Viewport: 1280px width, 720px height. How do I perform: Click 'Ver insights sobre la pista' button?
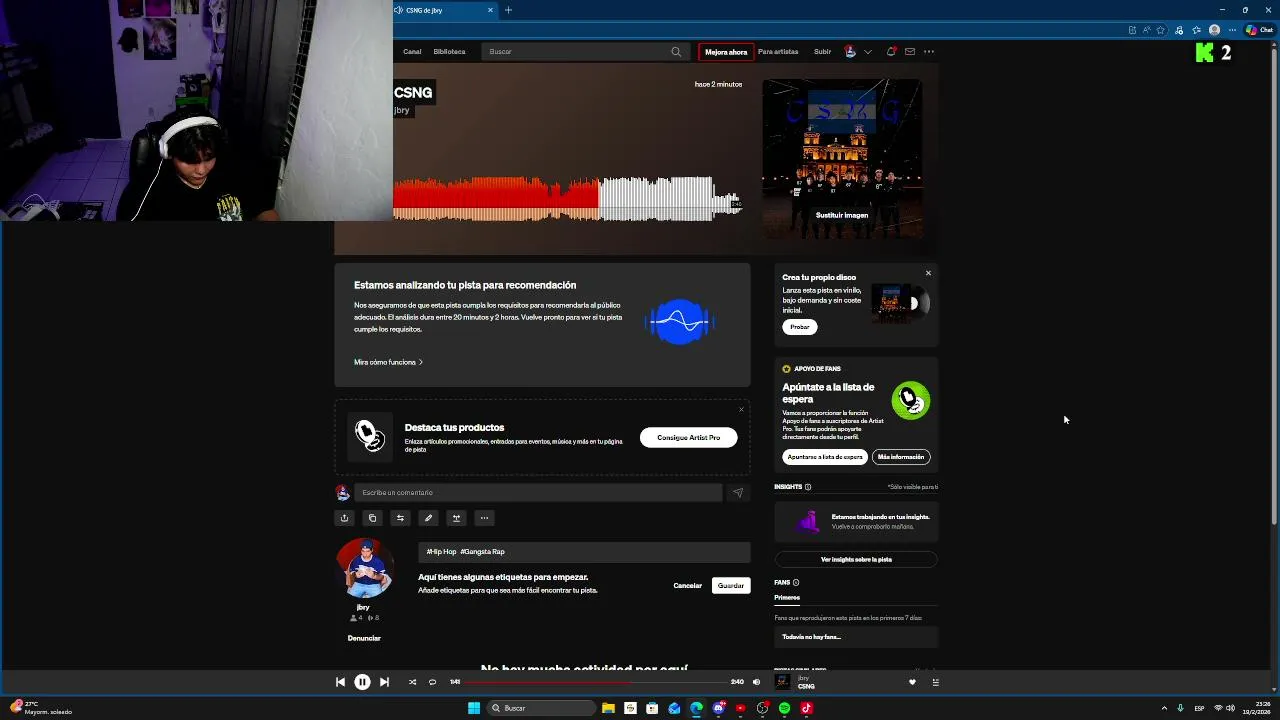coord(856,559)
